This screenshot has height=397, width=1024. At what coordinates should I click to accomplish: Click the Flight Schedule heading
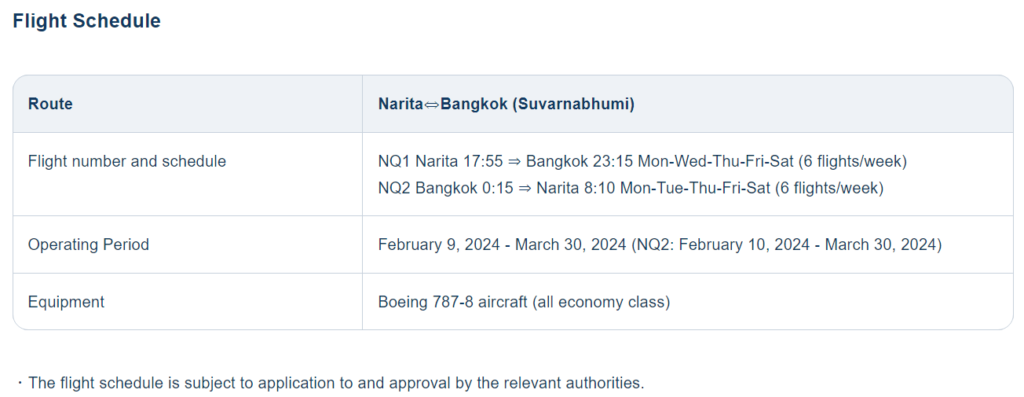pos(86,21)
